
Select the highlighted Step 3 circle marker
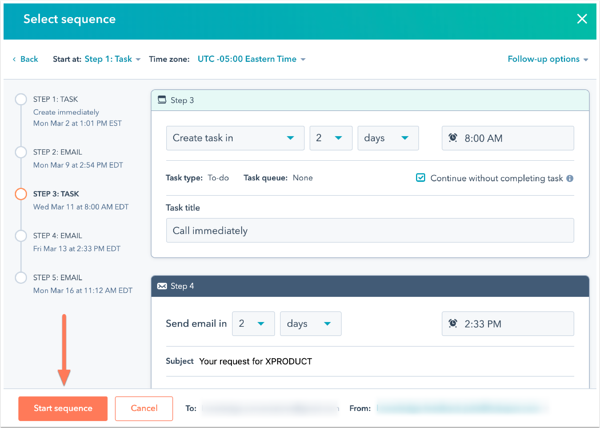(21, 194)
